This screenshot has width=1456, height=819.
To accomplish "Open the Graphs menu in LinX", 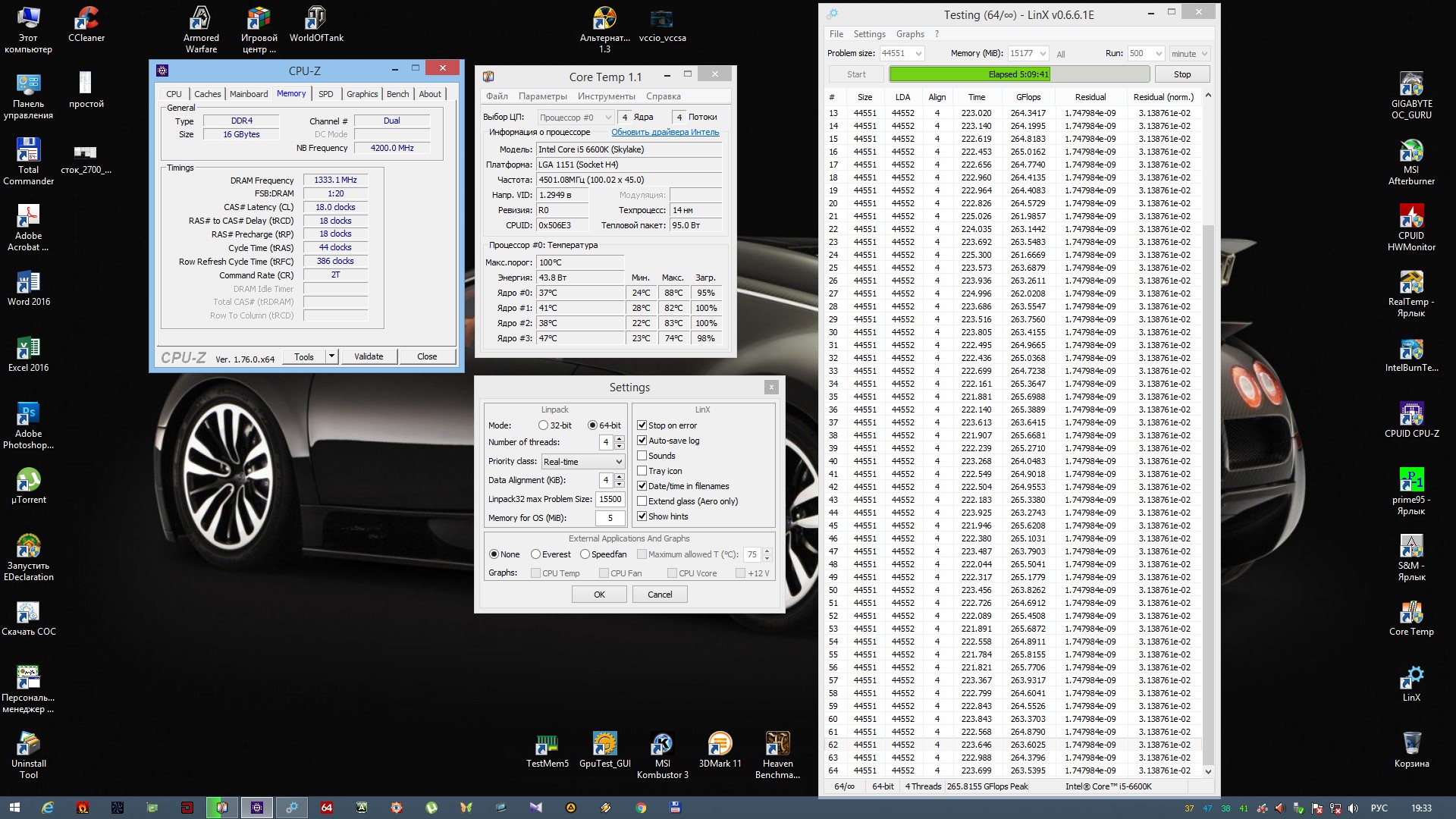I will (910, 34).
